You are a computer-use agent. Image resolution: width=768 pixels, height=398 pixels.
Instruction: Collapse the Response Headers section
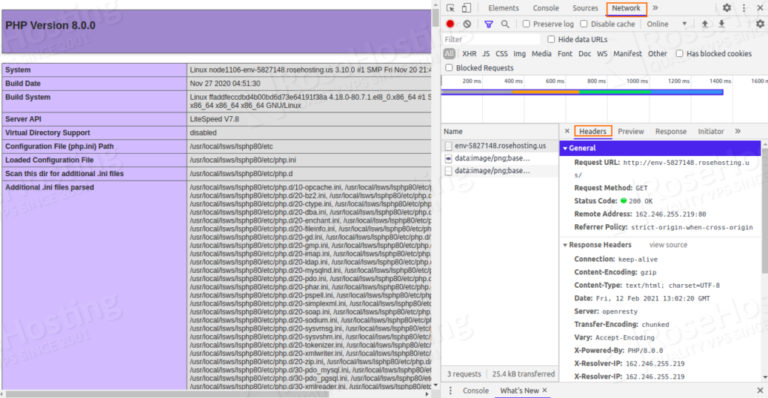click(565, 245)
